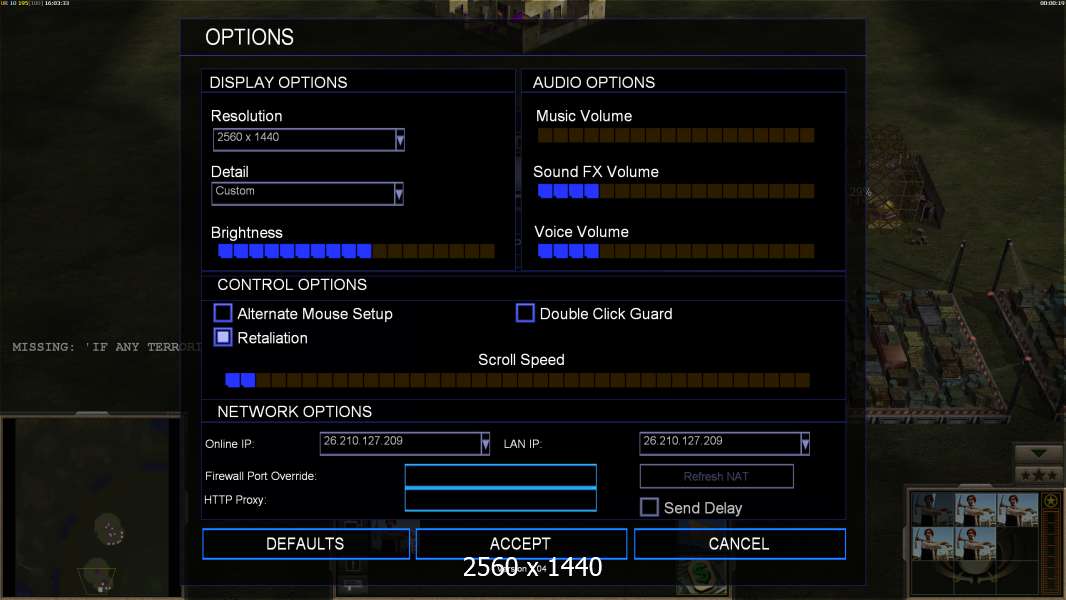This screenshot has height=600, width=1066.
Task: Click the CANCEL button
Action: (740, 544)
